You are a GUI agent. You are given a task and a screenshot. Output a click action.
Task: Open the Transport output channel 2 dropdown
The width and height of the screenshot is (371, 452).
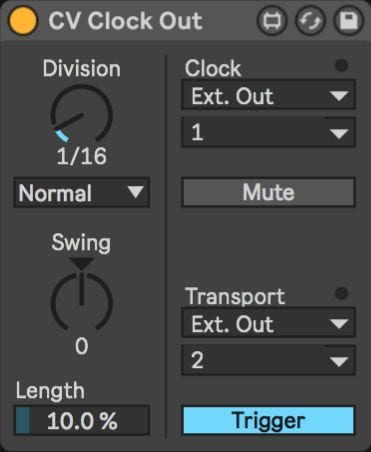point(269,360)
